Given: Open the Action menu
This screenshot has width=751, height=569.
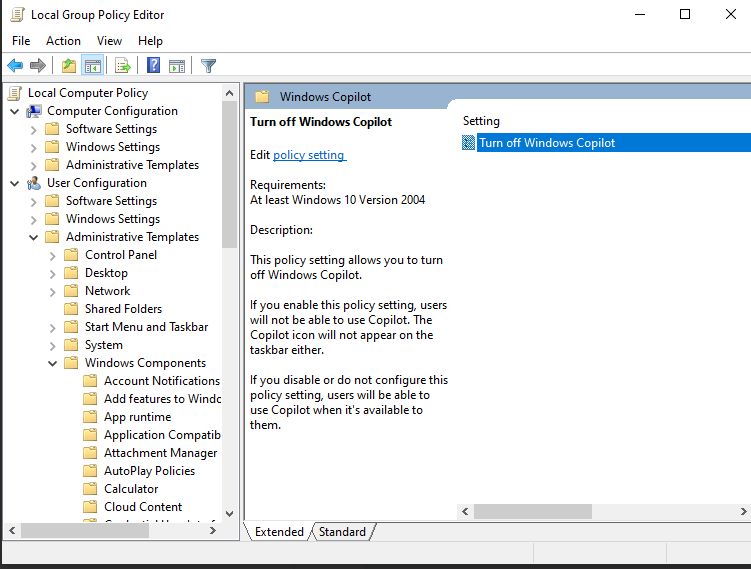Looking at the screenshot, I should (x=63, y=41).
